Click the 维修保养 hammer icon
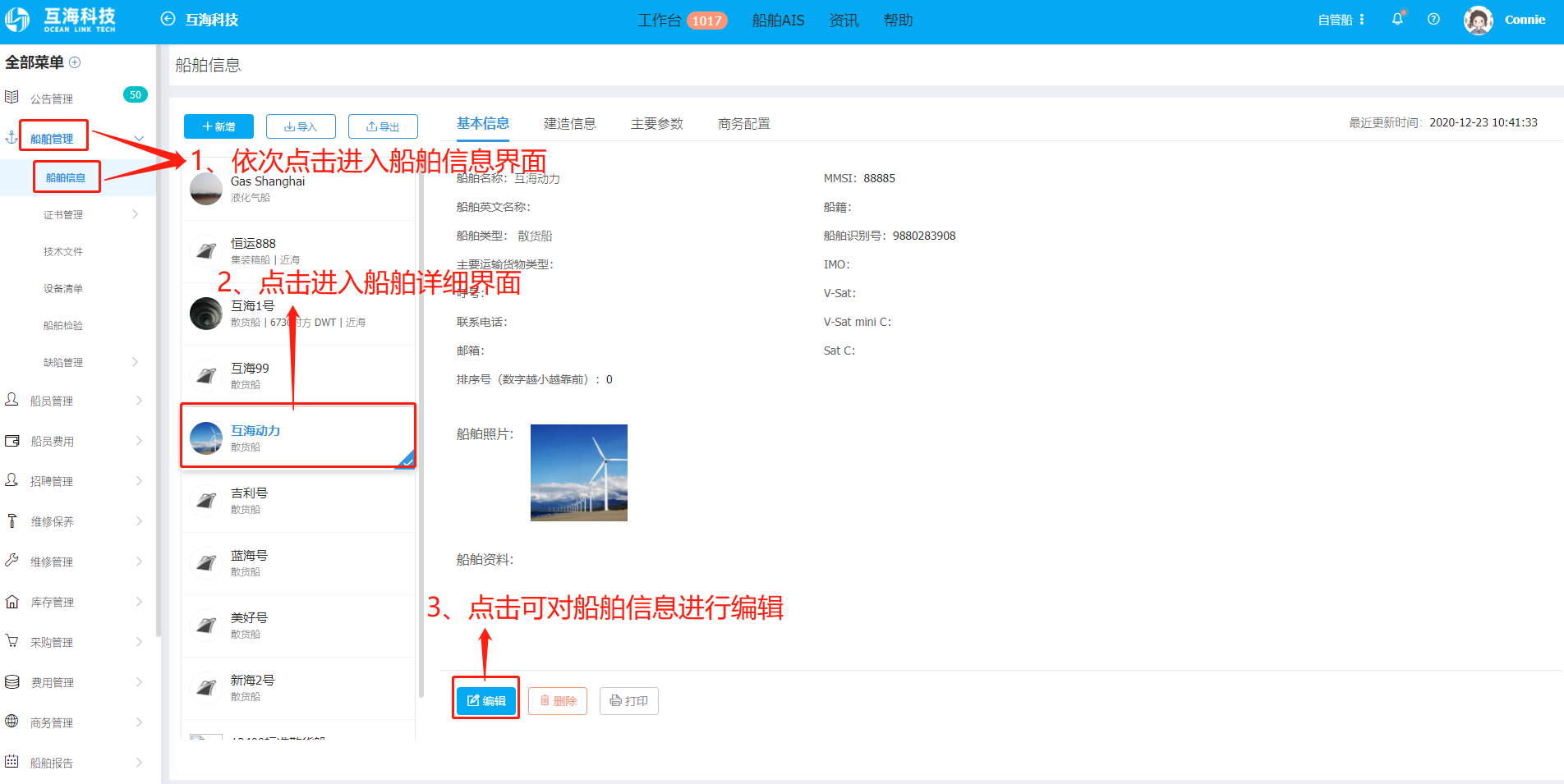The image size is (1564, 784). click(11, 520)
